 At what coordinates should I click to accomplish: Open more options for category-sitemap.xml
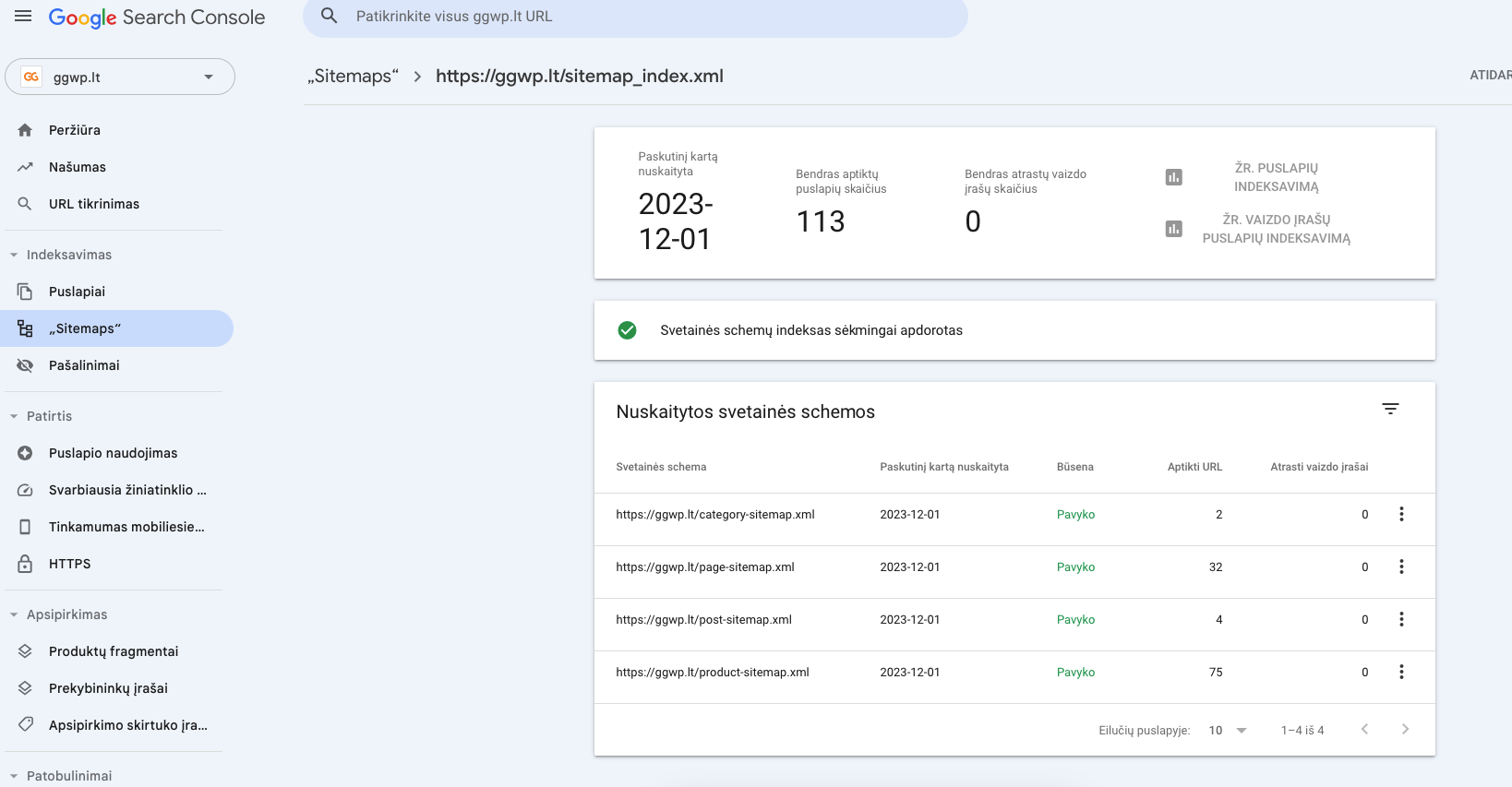click(x=1401, y=514)
